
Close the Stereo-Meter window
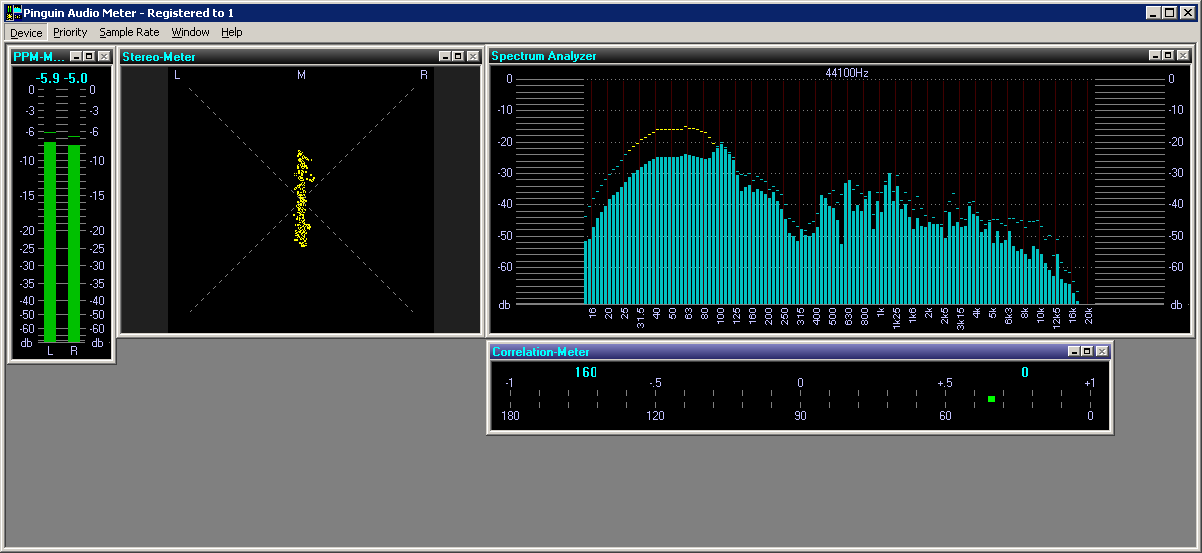point(472,57)
